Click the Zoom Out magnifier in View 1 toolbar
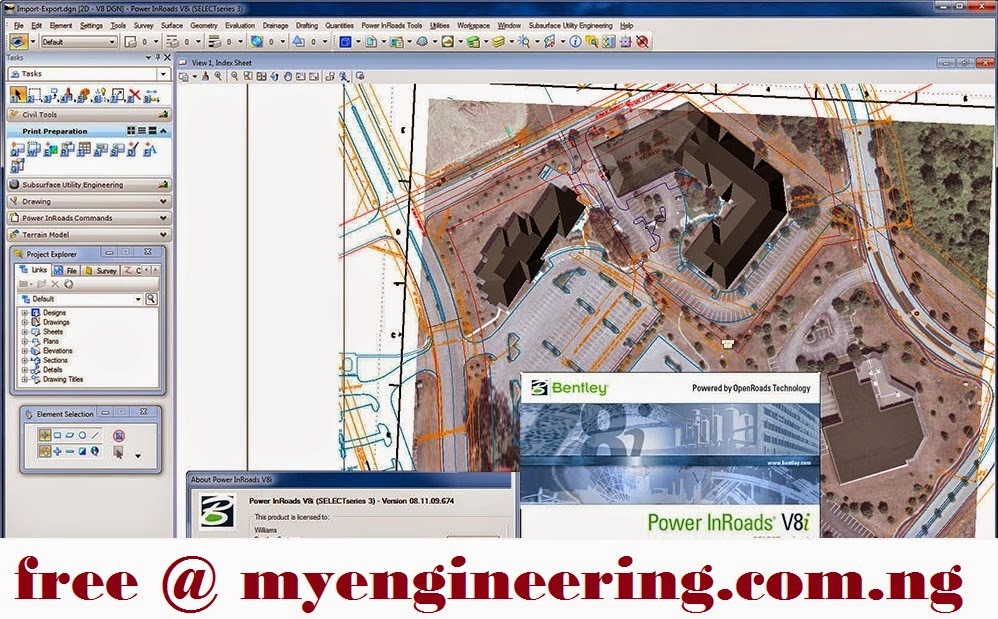 [234, 76]
